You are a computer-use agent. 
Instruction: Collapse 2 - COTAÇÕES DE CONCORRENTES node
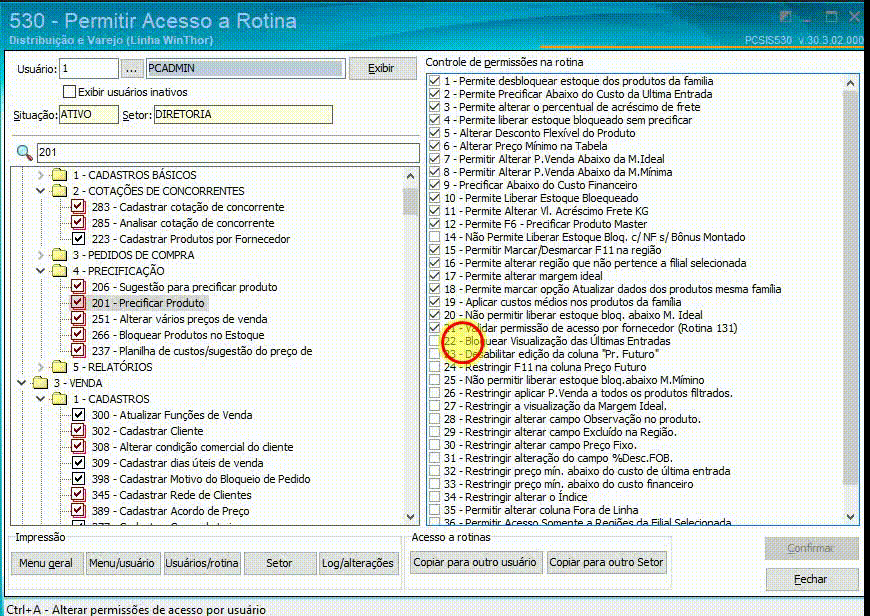41,191
